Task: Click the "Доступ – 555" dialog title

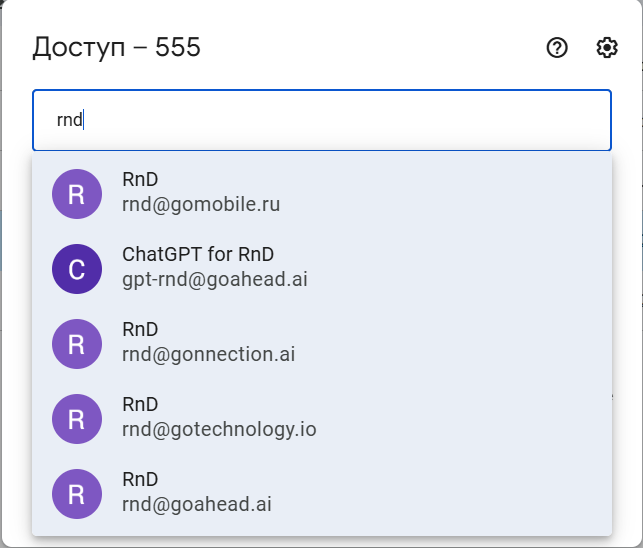Action: (117, 47)
